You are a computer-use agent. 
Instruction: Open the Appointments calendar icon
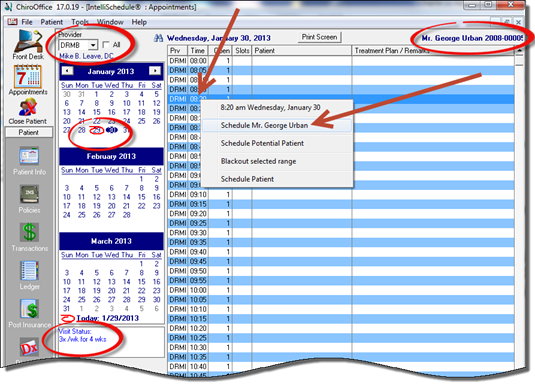[28, 76]
